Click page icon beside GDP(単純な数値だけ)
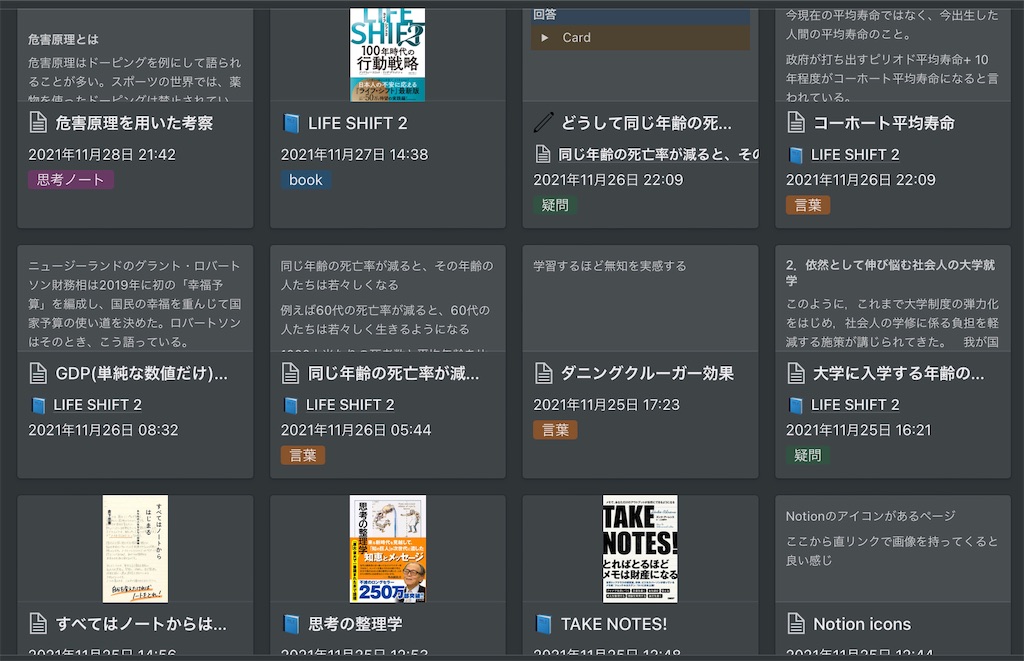The image size is (1024, 661). [x=39, y=373]
